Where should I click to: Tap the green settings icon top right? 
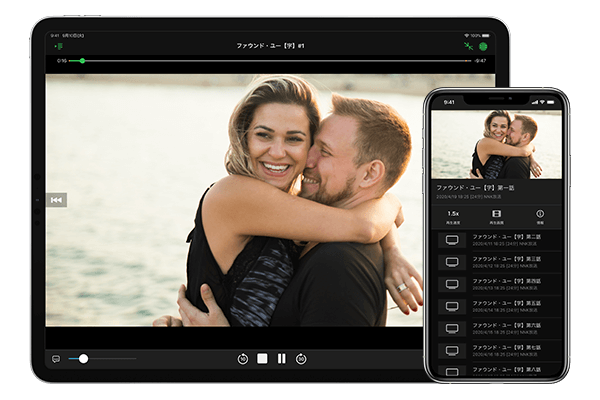[484, 46]
